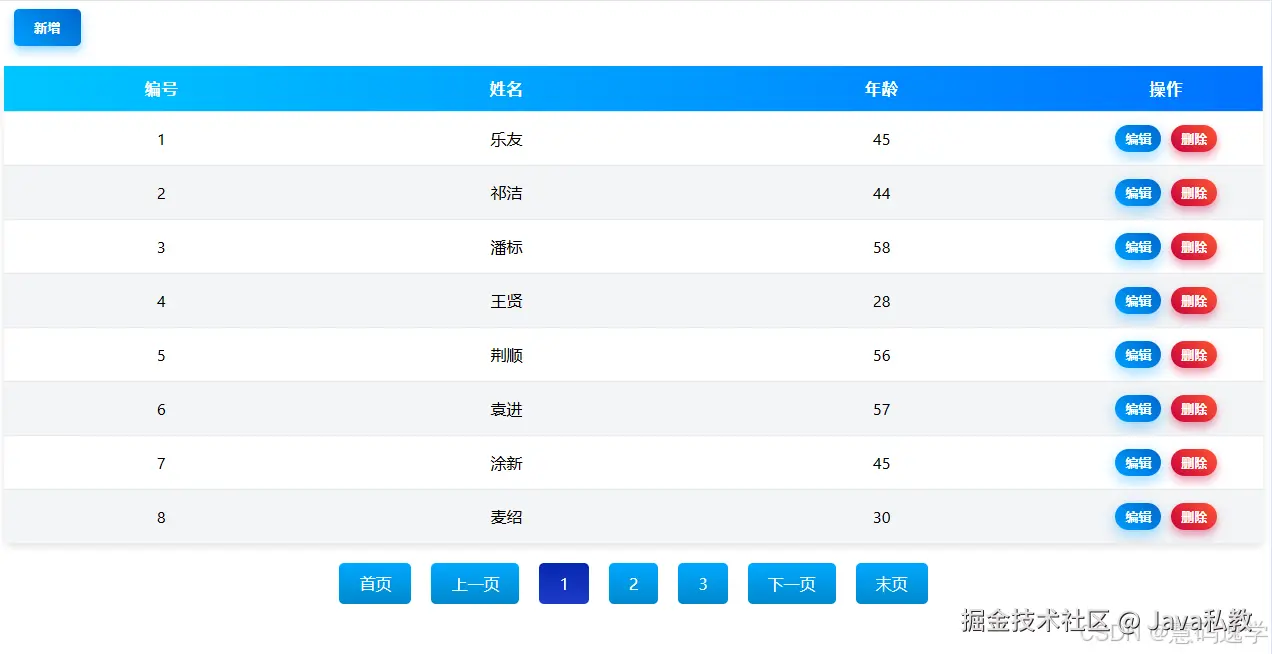Go to previous page with 上一页

point(475,584)
